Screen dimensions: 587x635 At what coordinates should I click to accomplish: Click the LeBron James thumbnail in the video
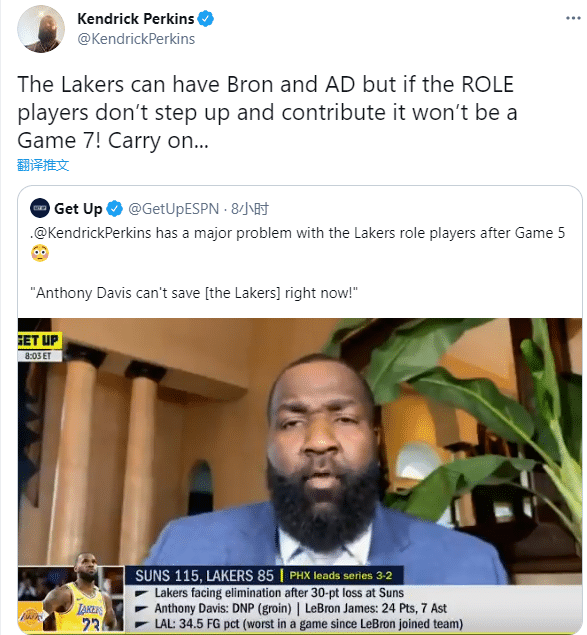point(71,599)
